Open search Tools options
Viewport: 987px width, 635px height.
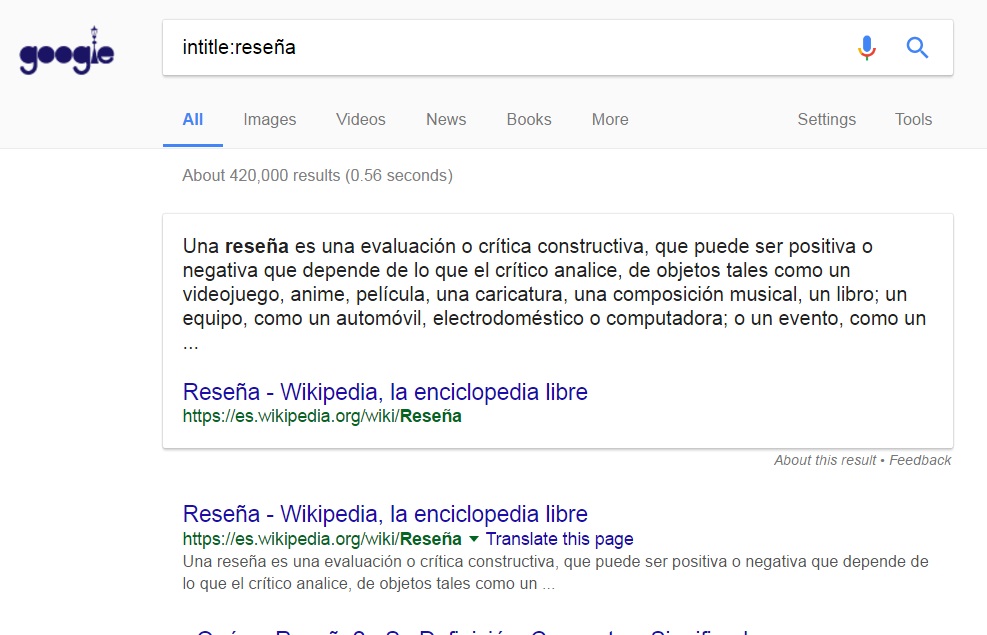click(x=913, y=120)
